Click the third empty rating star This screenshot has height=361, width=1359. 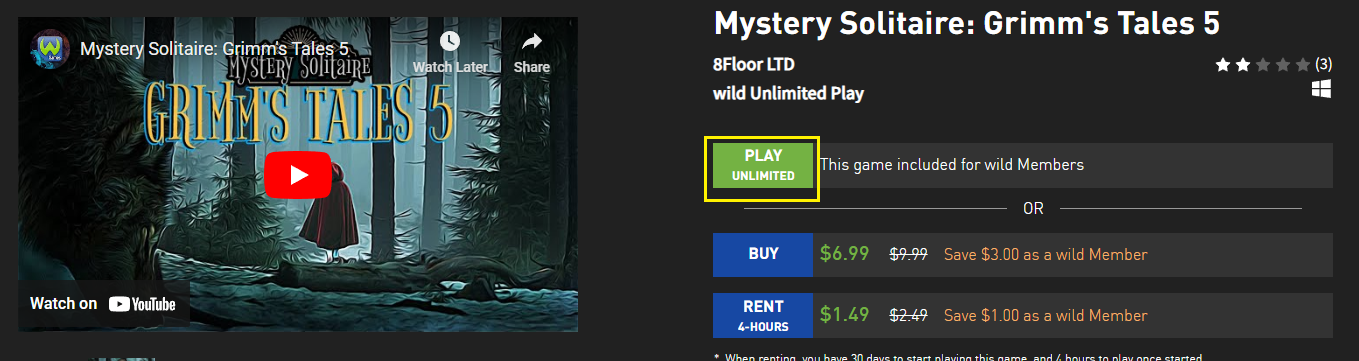point(1262,65)
